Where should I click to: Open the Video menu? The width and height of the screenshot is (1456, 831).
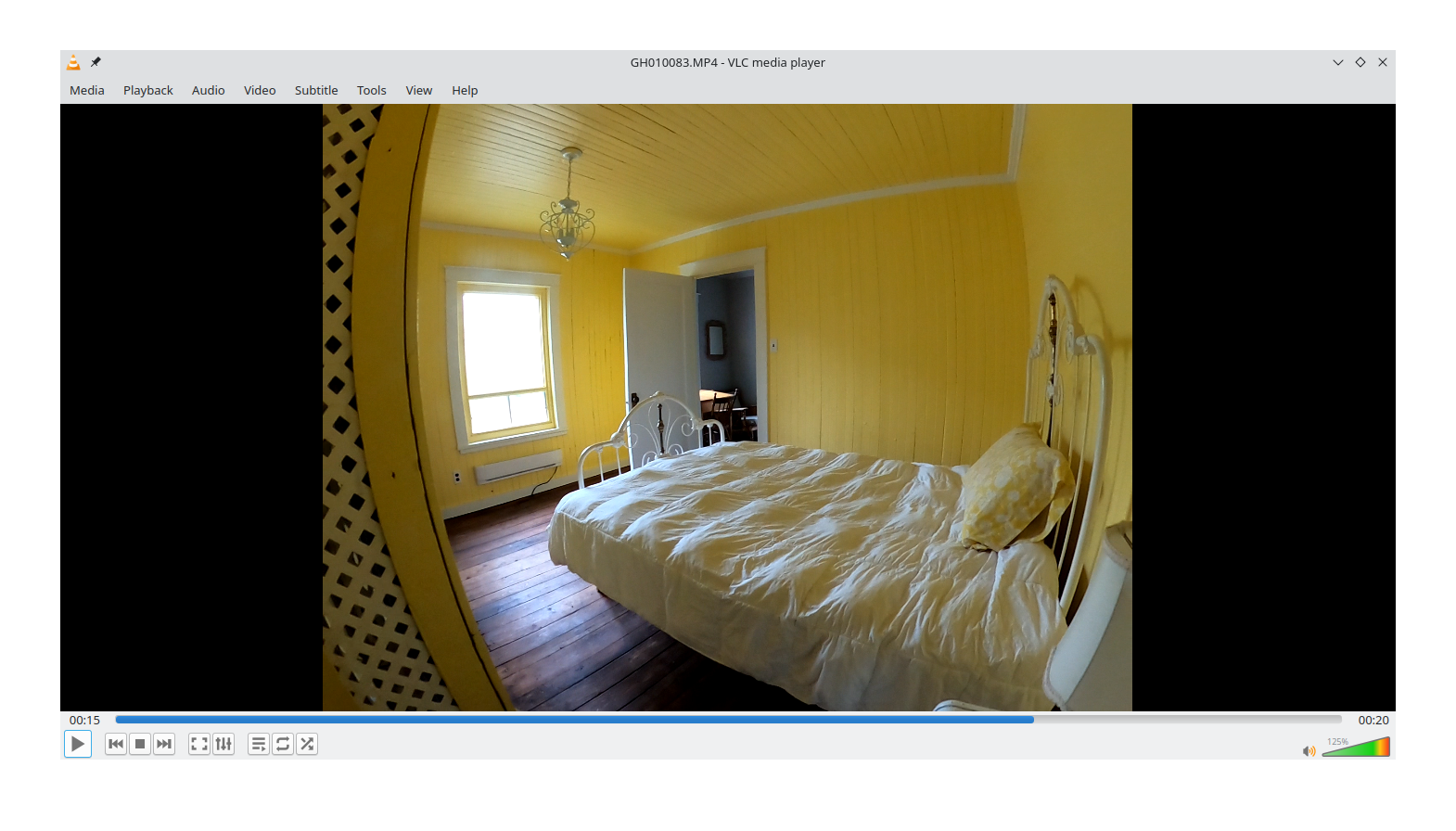[260, 90]
